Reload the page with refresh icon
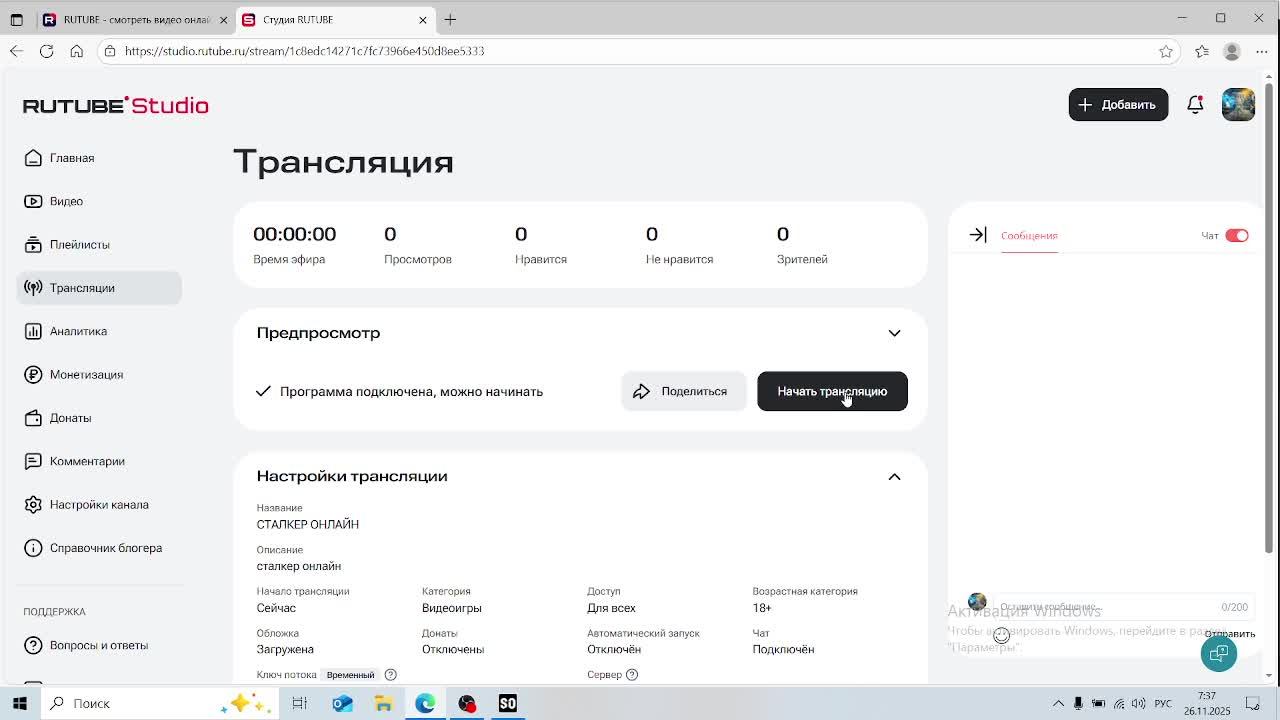This screenshot has width=1280, height=720. [46, 51]
